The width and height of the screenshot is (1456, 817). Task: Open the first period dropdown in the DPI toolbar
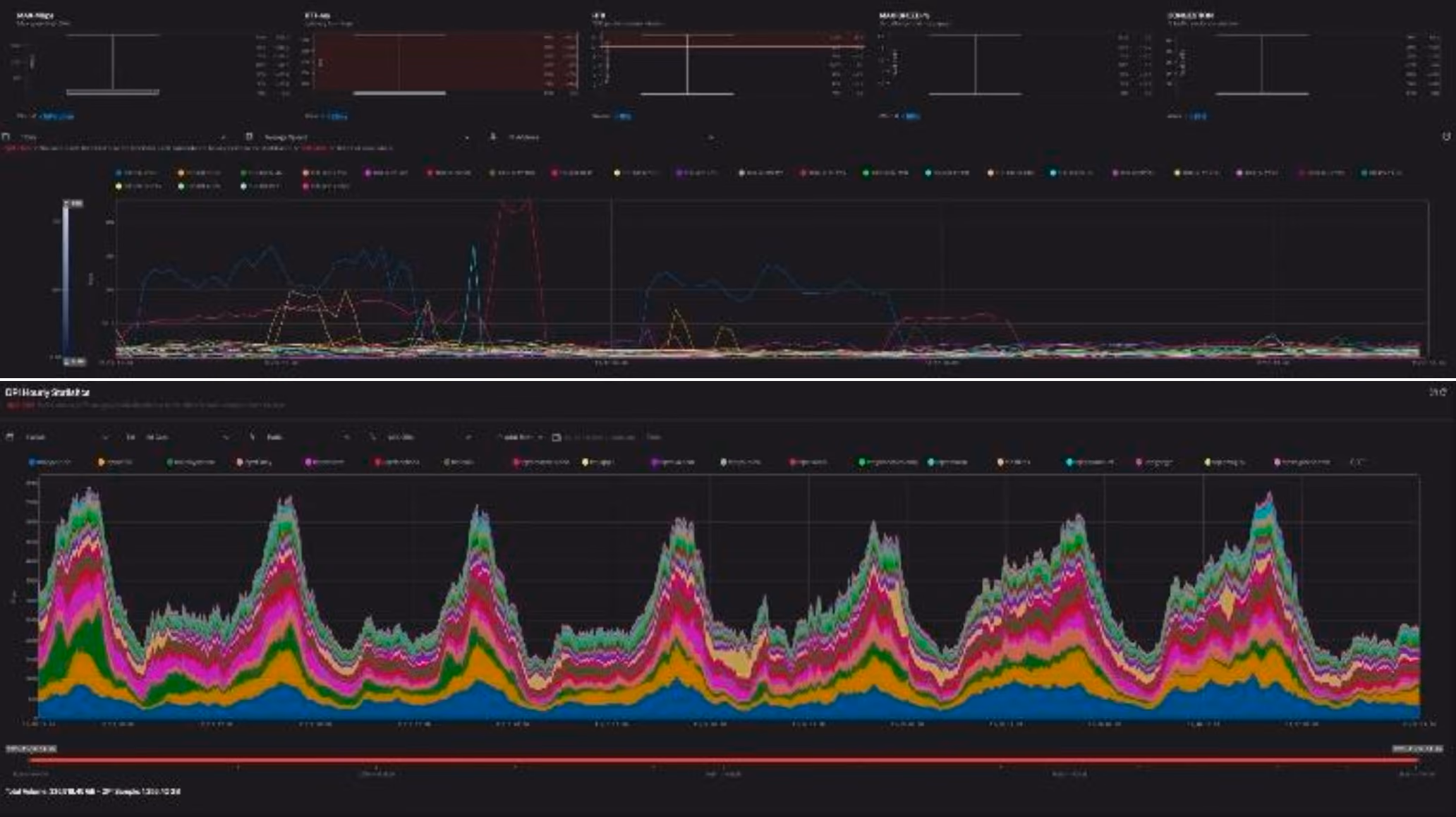pyautogui.click(x=66, y=437)
